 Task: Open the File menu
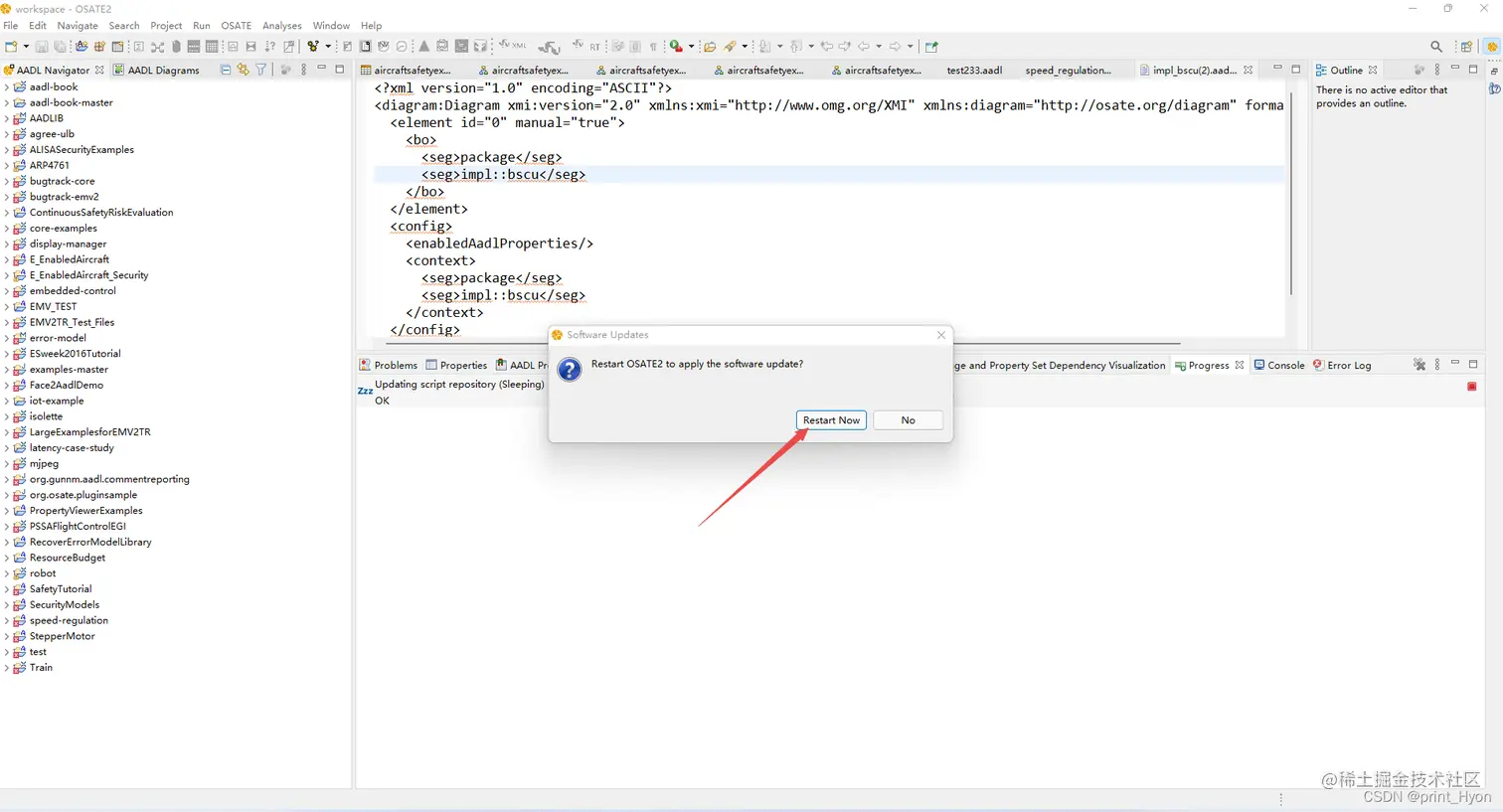(11, 25)
